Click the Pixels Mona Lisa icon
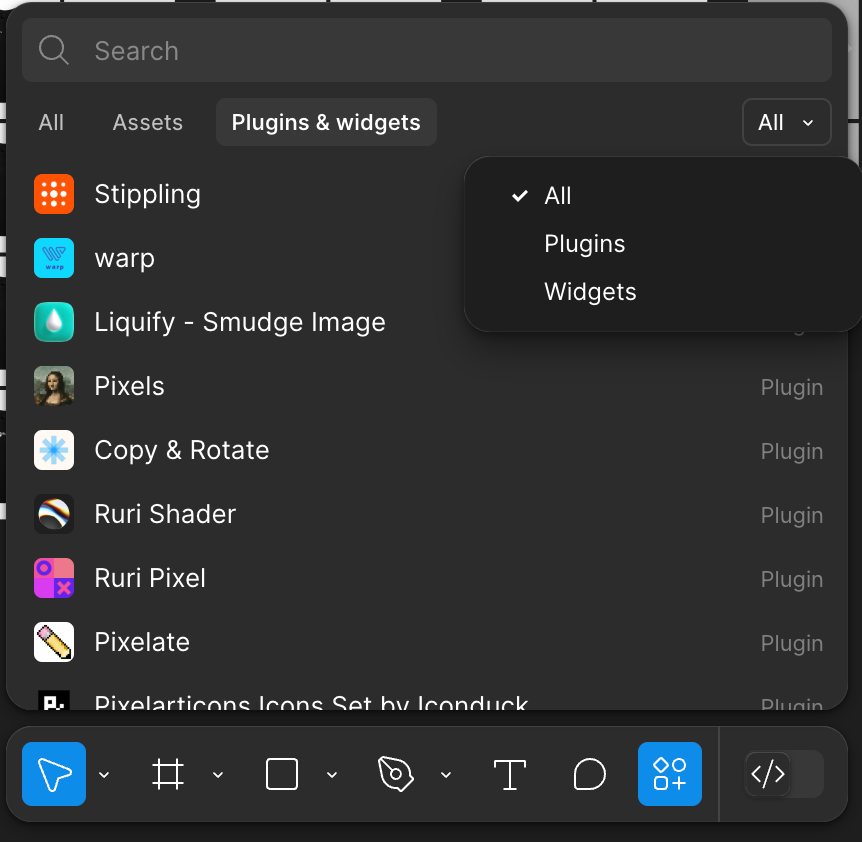Screen dimensions: 862x842 (x=54, y=386)
